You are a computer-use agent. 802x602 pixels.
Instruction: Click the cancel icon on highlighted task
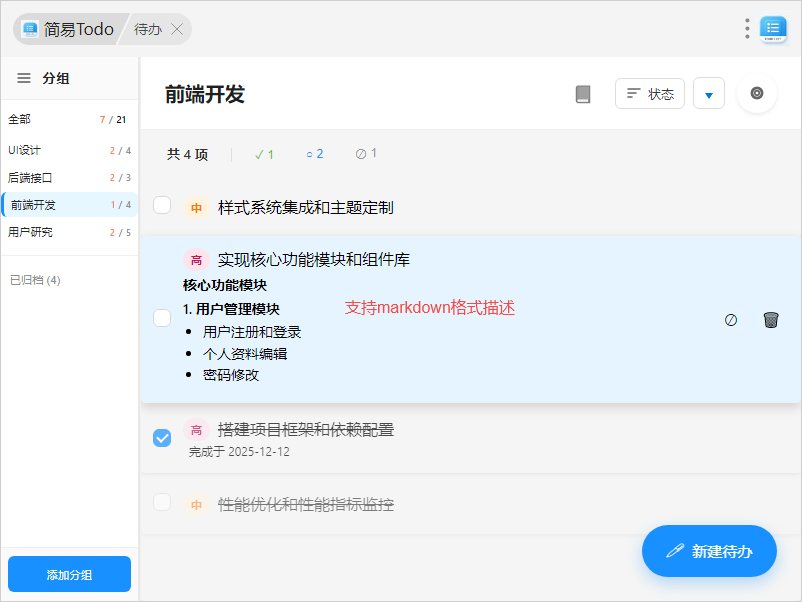[731, 320]
